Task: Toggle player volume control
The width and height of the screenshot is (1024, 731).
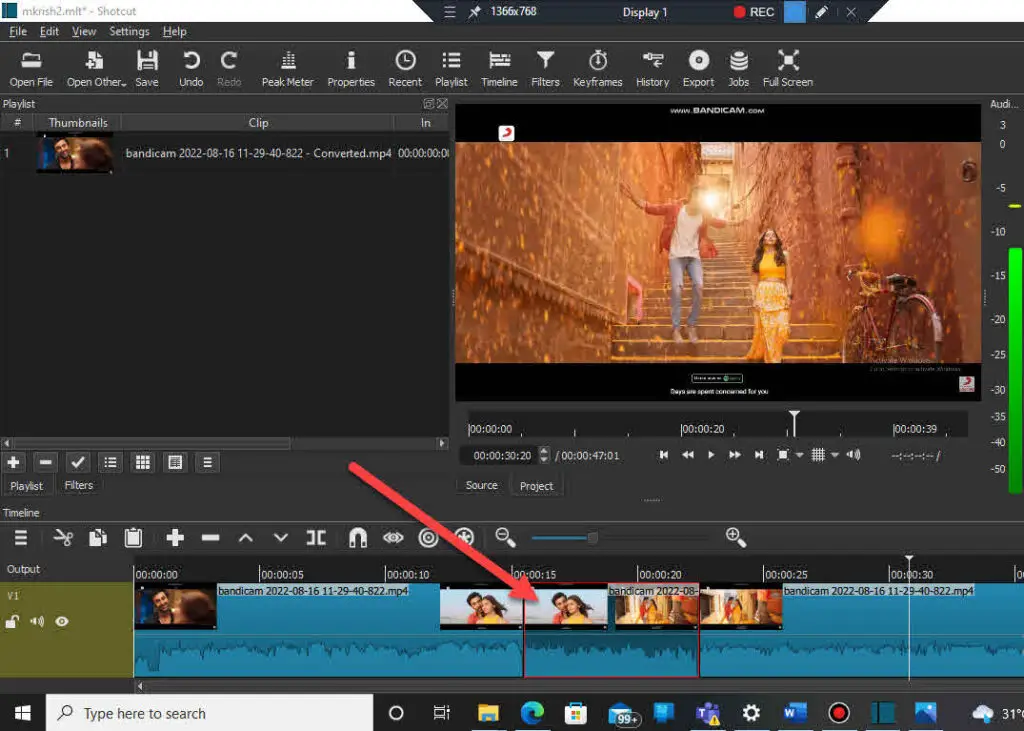Action: coord(854,455)
